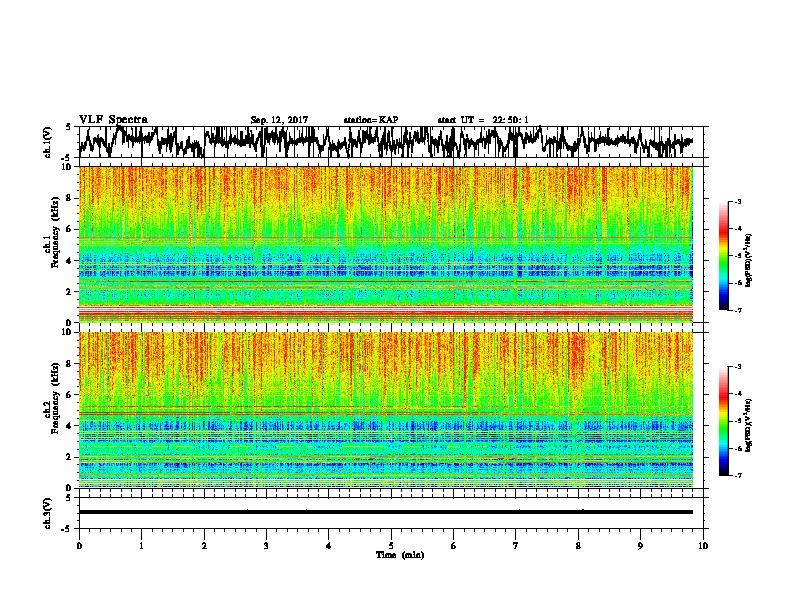Click the 4 kHz tick of ch.2 spectrogram
This screenshot has height=612, width=792.
coord(70,426)
